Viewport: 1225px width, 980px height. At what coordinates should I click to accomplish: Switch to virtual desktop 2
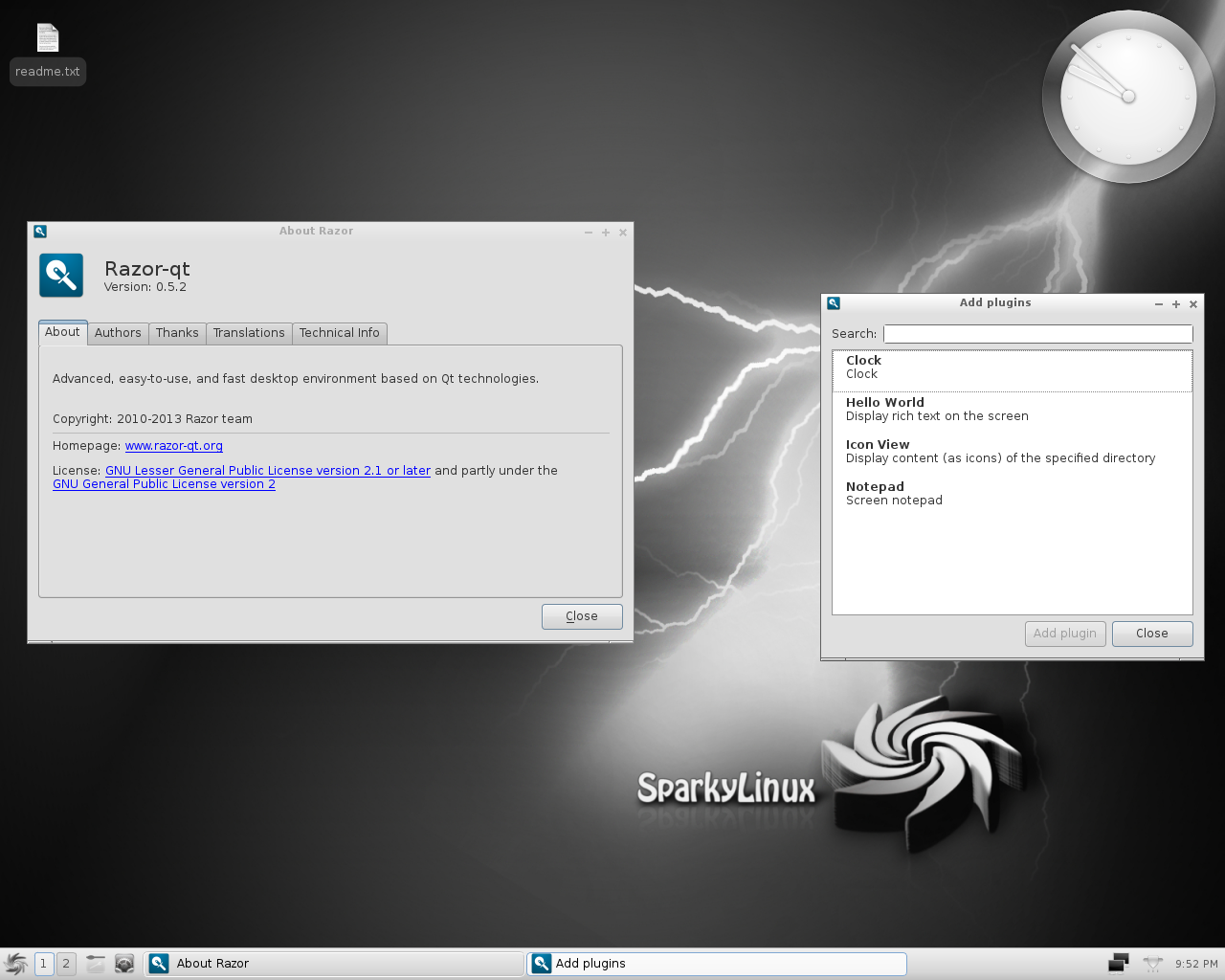pos(66,964)
